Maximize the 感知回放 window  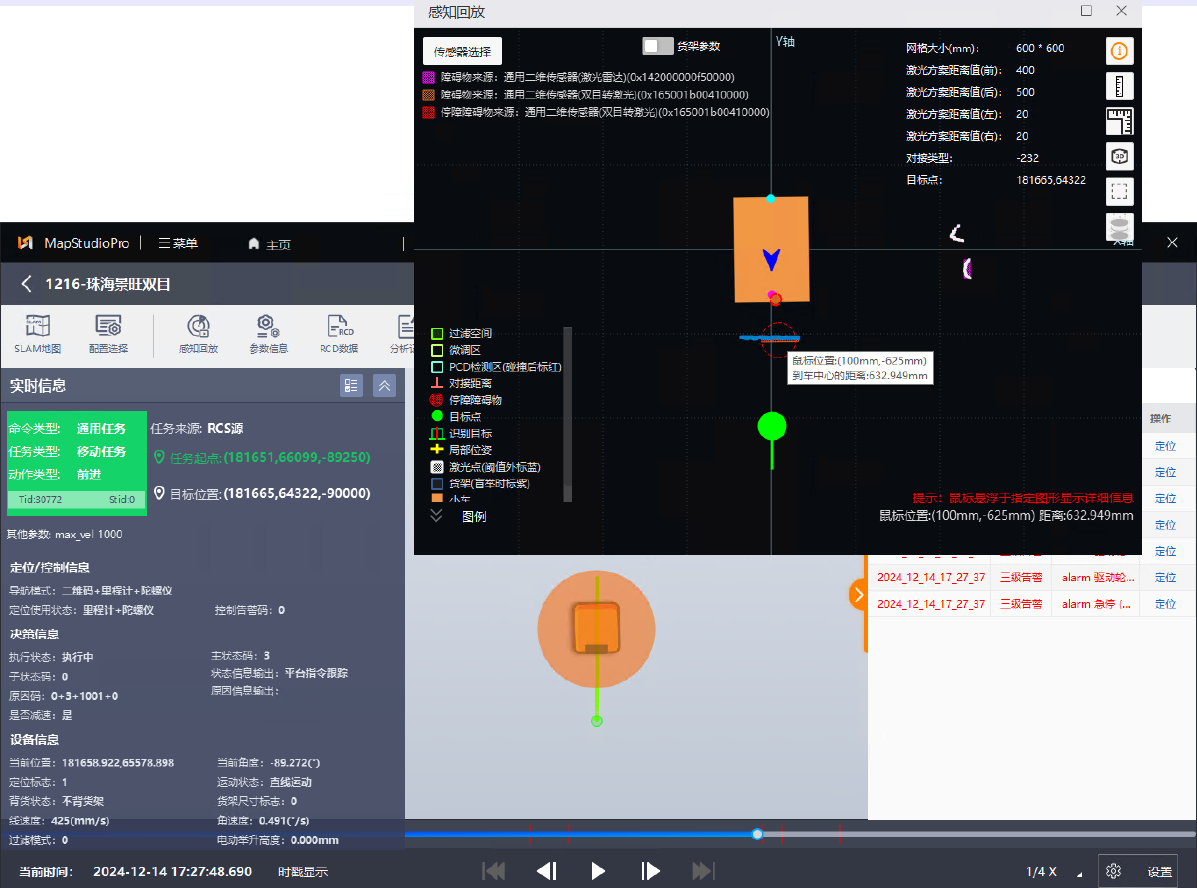(x=1086, y=11)
